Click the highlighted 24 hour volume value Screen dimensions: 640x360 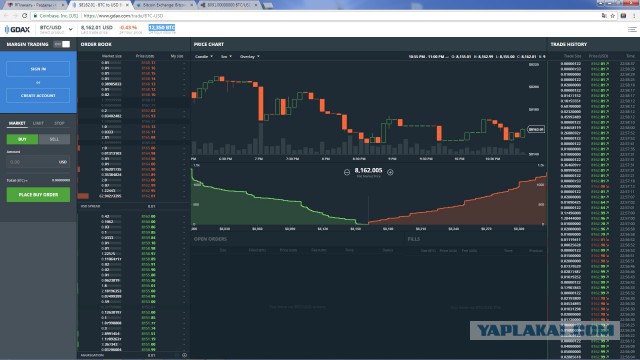pyautogui.click(x=162, y=28)
